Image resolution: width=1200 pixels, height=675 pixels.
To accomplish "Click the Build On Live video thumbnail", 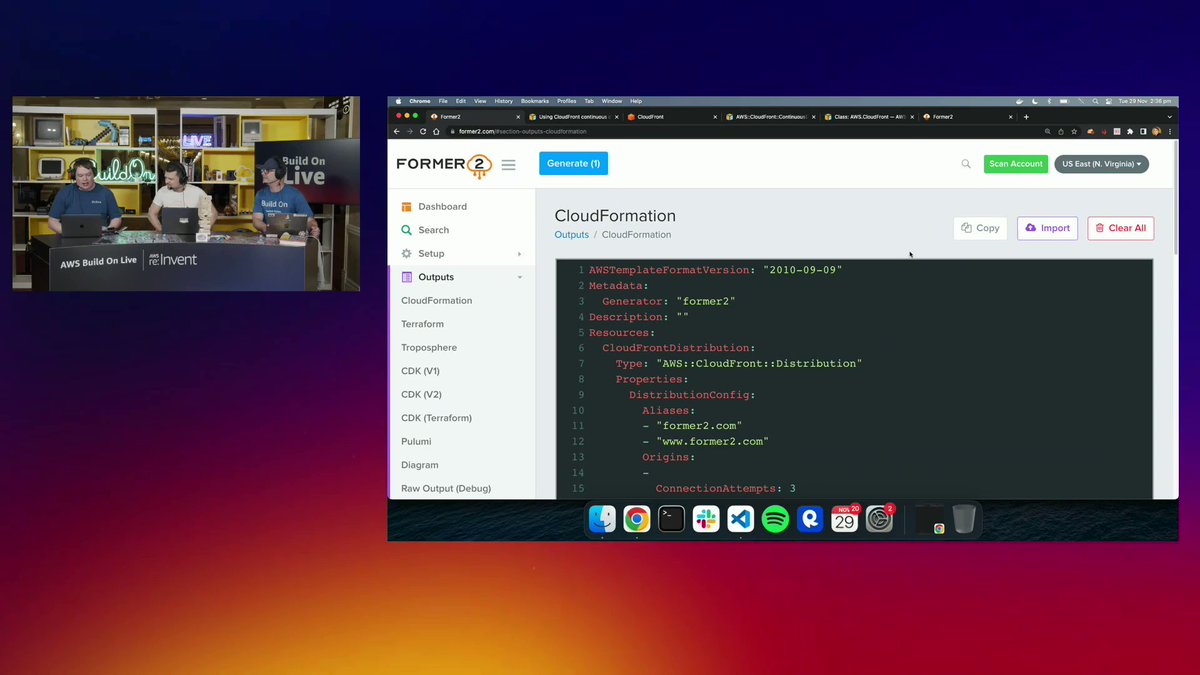I will coord(186,194).
